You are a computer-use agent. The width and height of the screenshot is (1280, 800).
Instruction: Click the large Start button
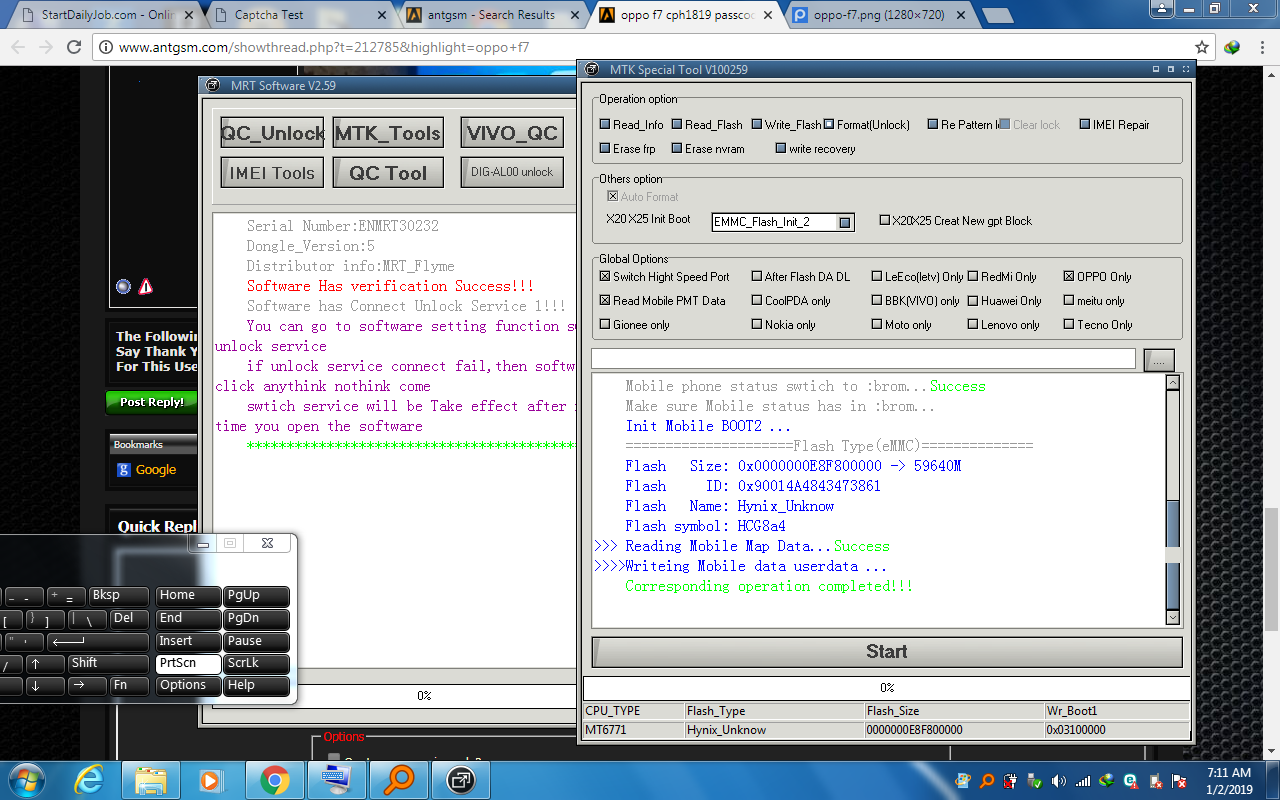point(887,652)
